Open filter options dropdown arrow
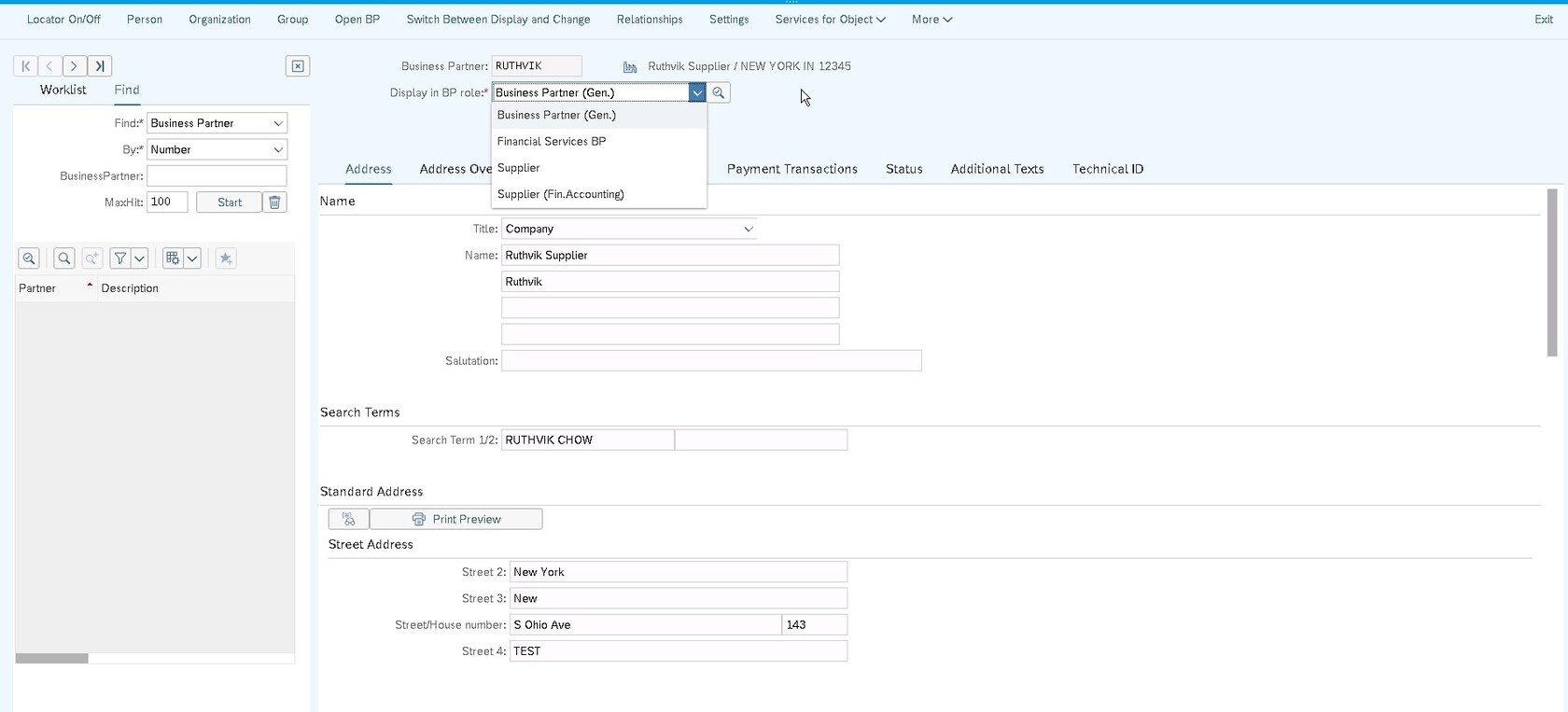1568x712 pixels. [140, 258]
